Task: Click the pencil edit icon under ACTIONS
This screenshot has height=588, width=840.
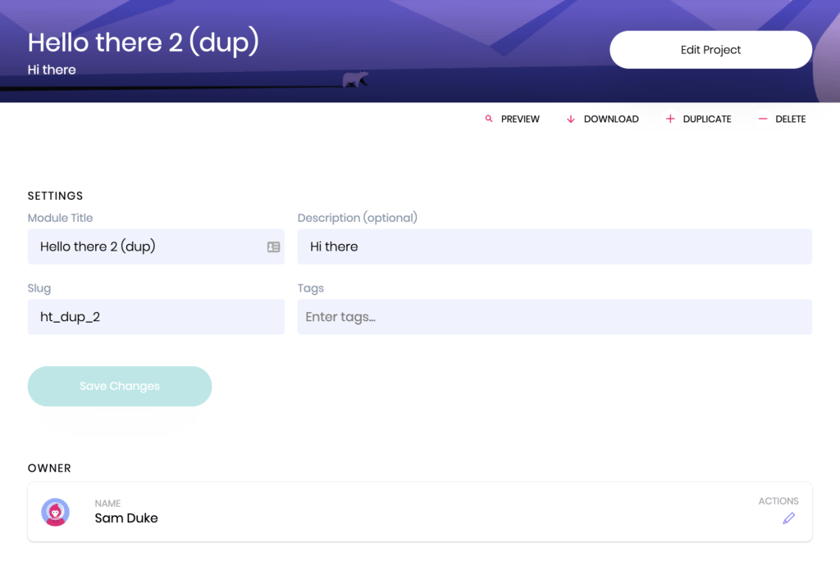Action: pyautogui.click(x=789, y=518)
